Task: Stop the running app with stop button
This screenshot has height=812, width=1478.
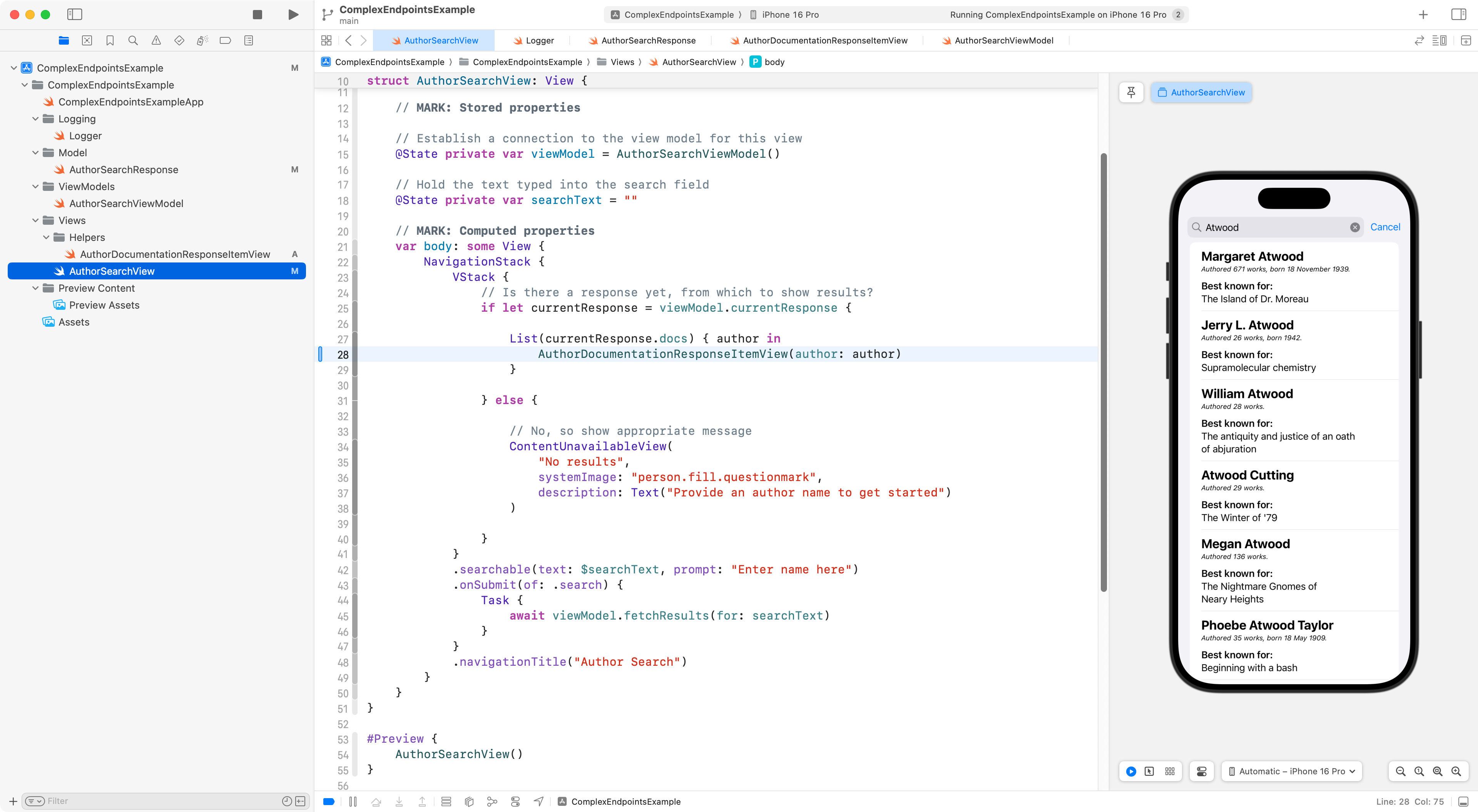Action: 257,14
